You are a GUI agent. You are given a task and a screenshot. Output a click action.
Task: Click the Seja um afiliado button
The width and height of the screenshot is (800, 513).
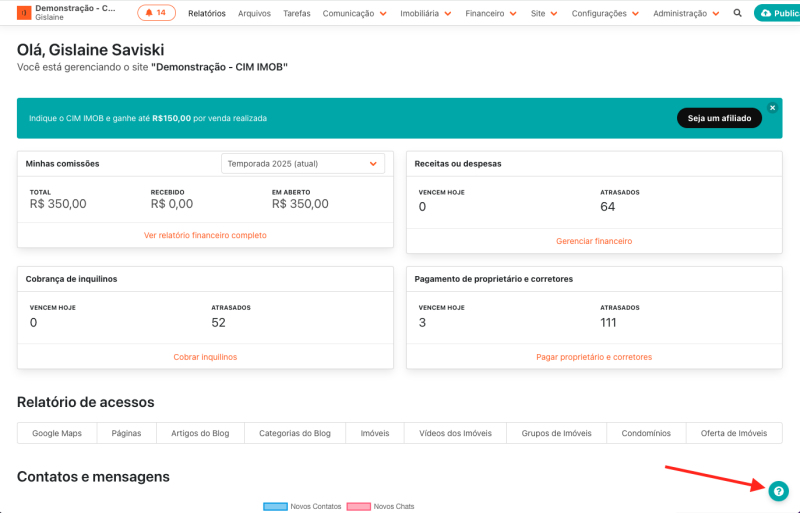click(719, 118)
